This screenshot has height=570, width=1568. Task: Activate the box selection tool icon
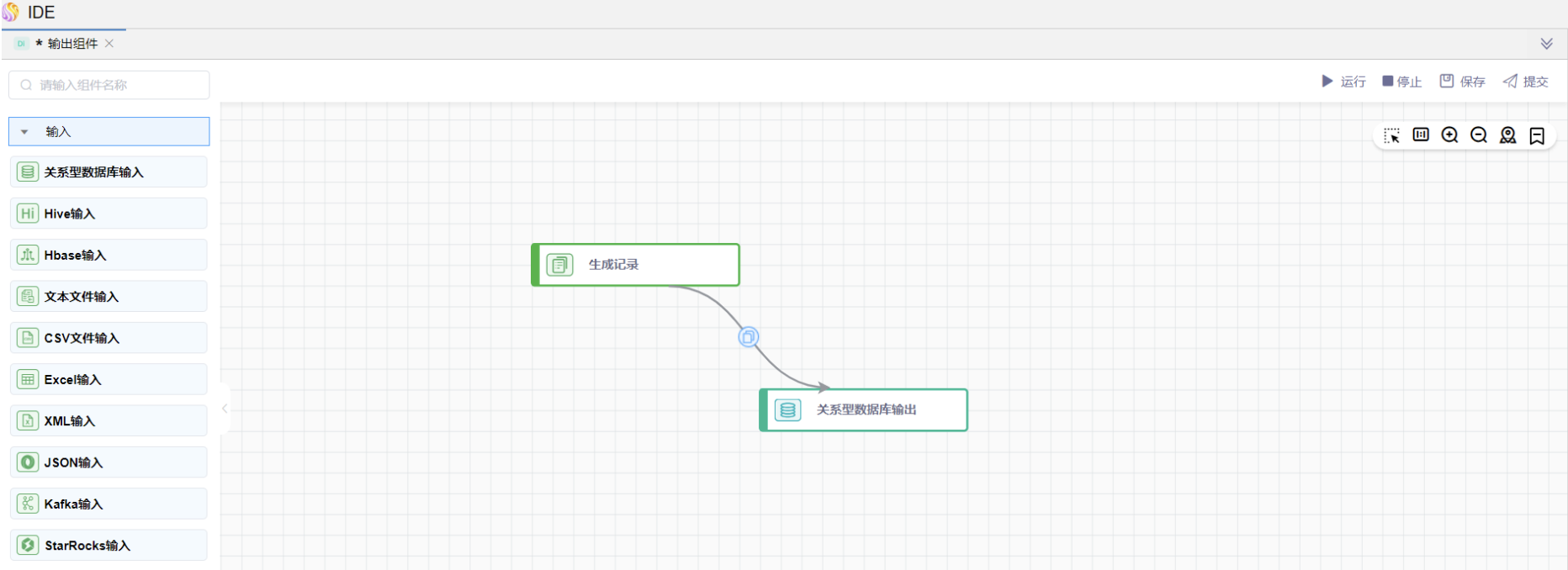1392,135
